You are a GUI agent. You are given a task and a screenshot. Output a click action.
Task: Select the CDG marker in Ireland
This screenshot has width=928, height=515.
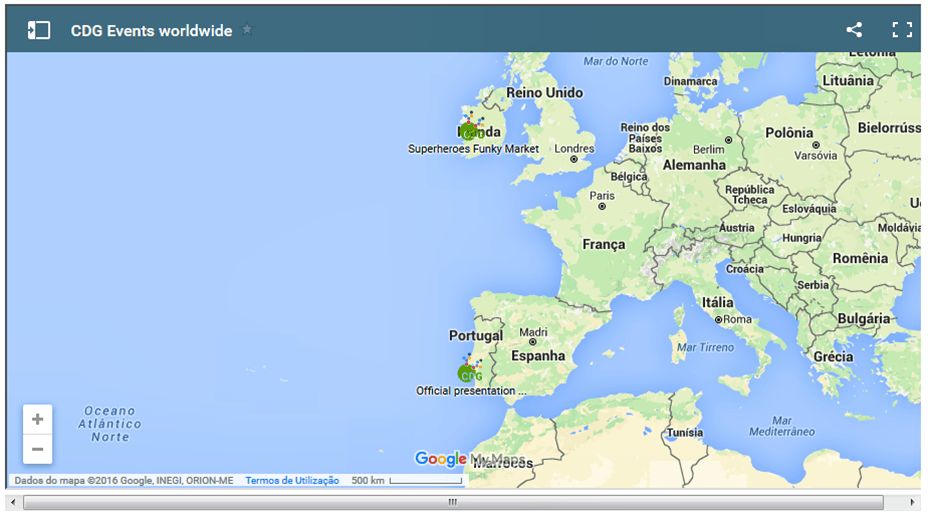[470, 131]
